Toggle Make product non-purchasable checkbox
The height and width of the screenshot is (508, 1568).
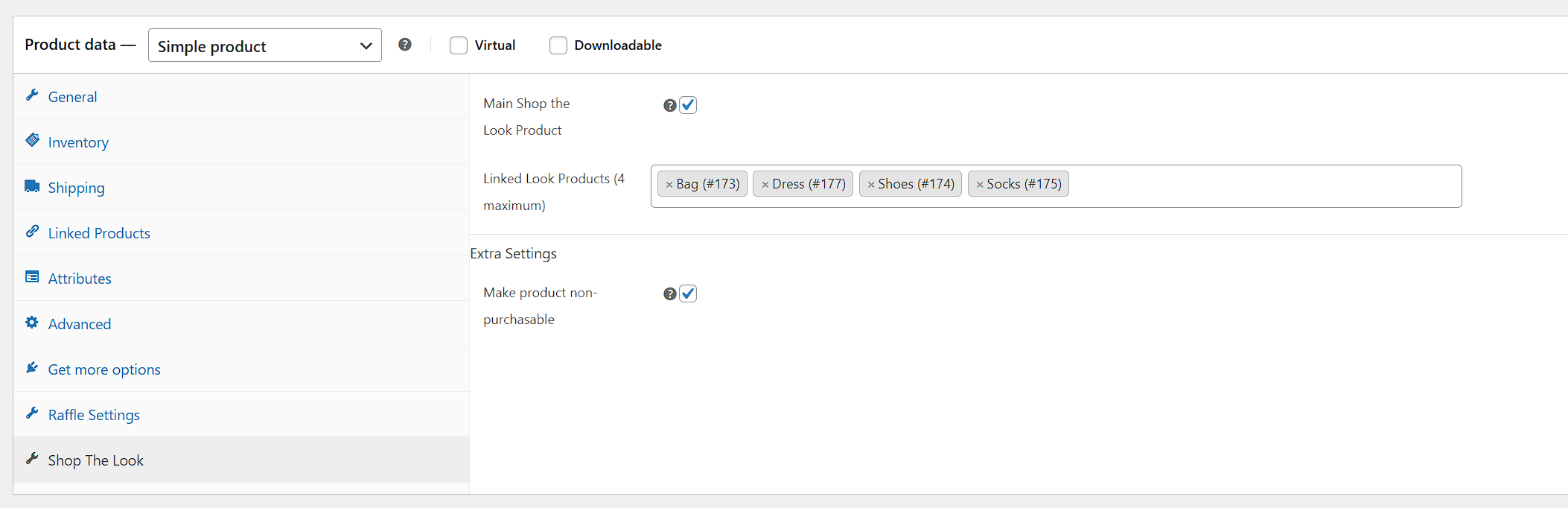(688, 293)
